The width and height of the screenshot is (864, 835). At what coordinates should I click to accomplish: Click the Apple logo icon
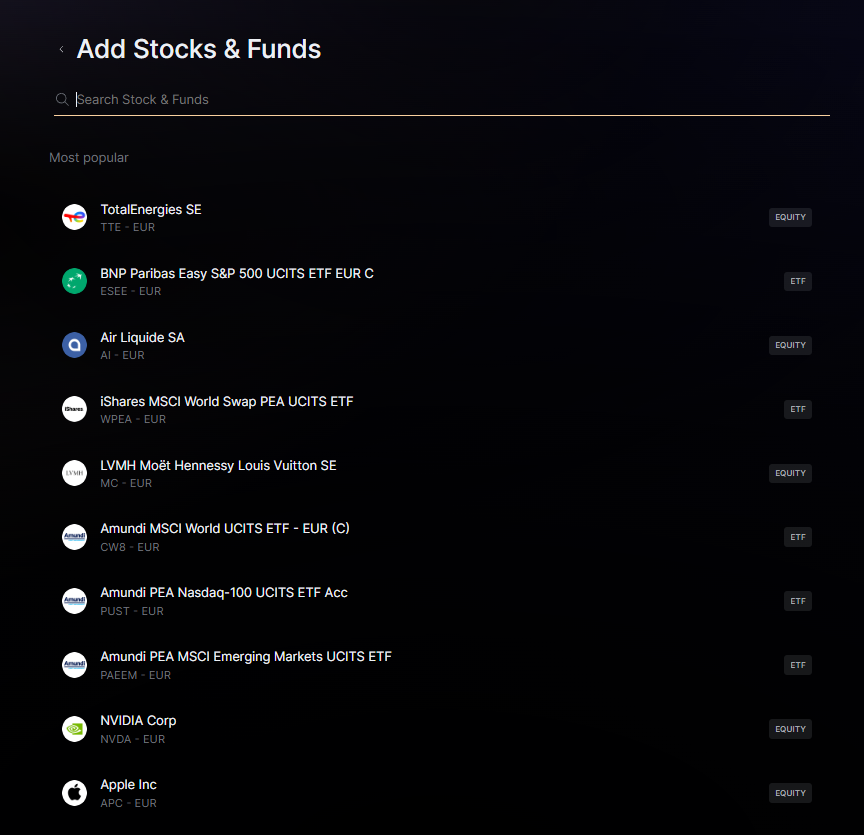pos(75,793)
